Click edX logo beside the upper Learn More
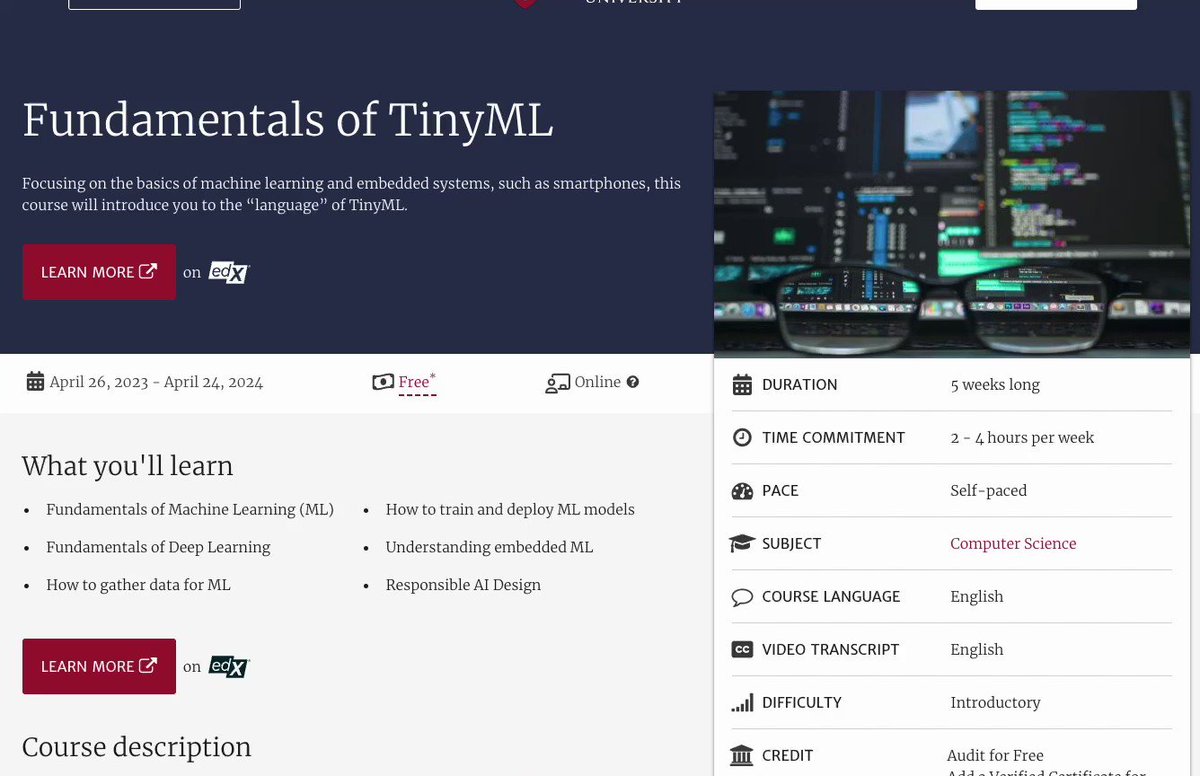 pos(228,272)
